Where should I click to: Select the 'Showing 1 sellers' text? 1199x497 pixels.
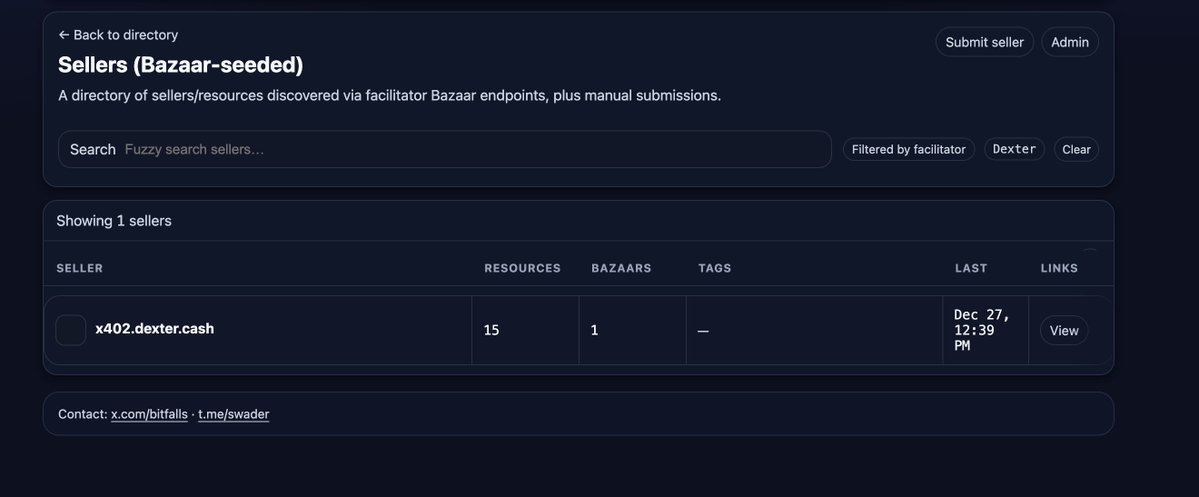tap(114, 221)
